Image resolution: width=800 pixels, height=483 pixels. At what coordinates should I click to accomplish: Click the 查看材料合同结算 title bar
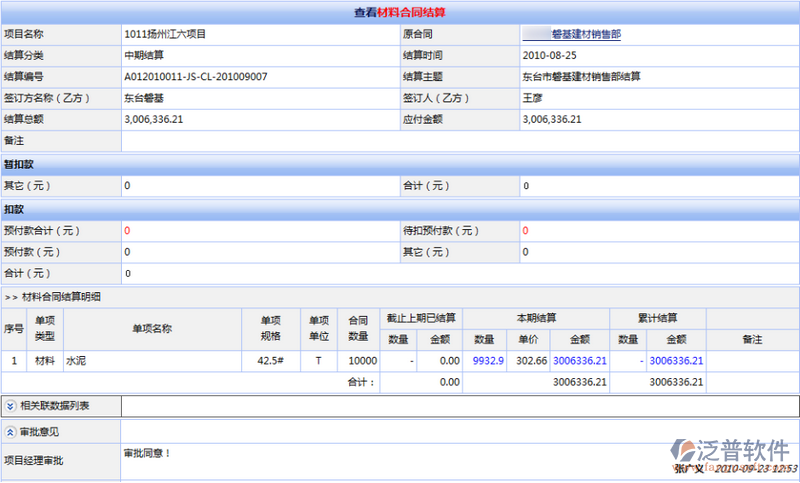(400, 12)
